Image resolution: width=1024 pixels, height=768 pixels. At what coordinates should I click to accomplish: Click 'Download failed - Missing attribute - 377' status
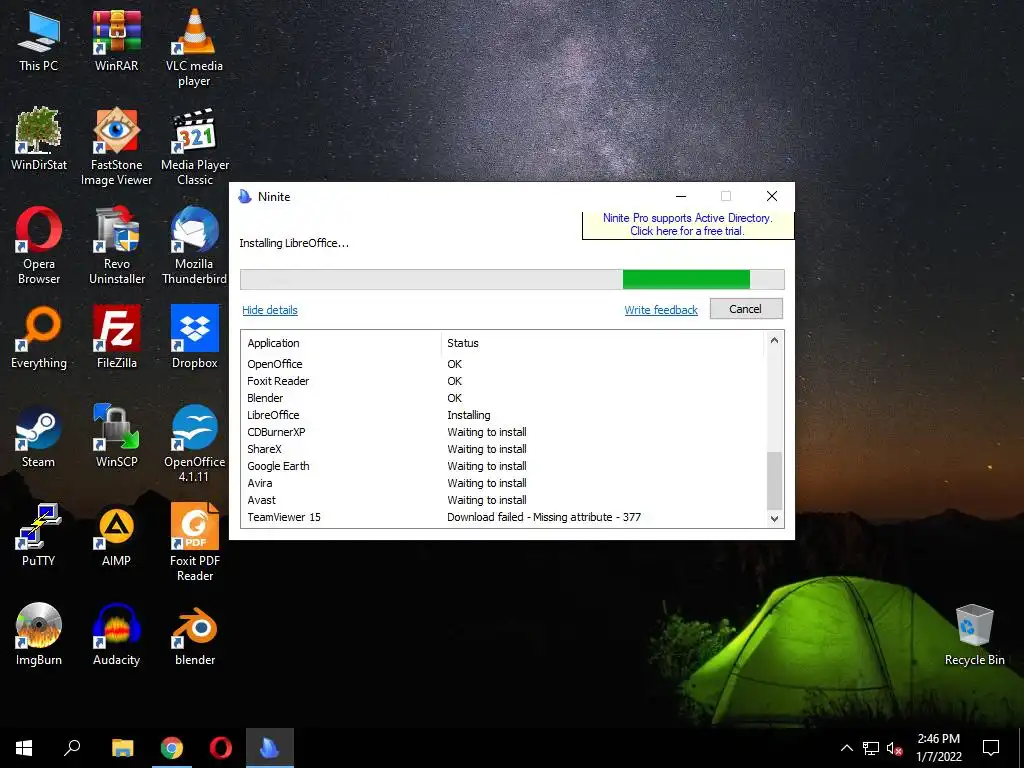click(x=544, y=517)
